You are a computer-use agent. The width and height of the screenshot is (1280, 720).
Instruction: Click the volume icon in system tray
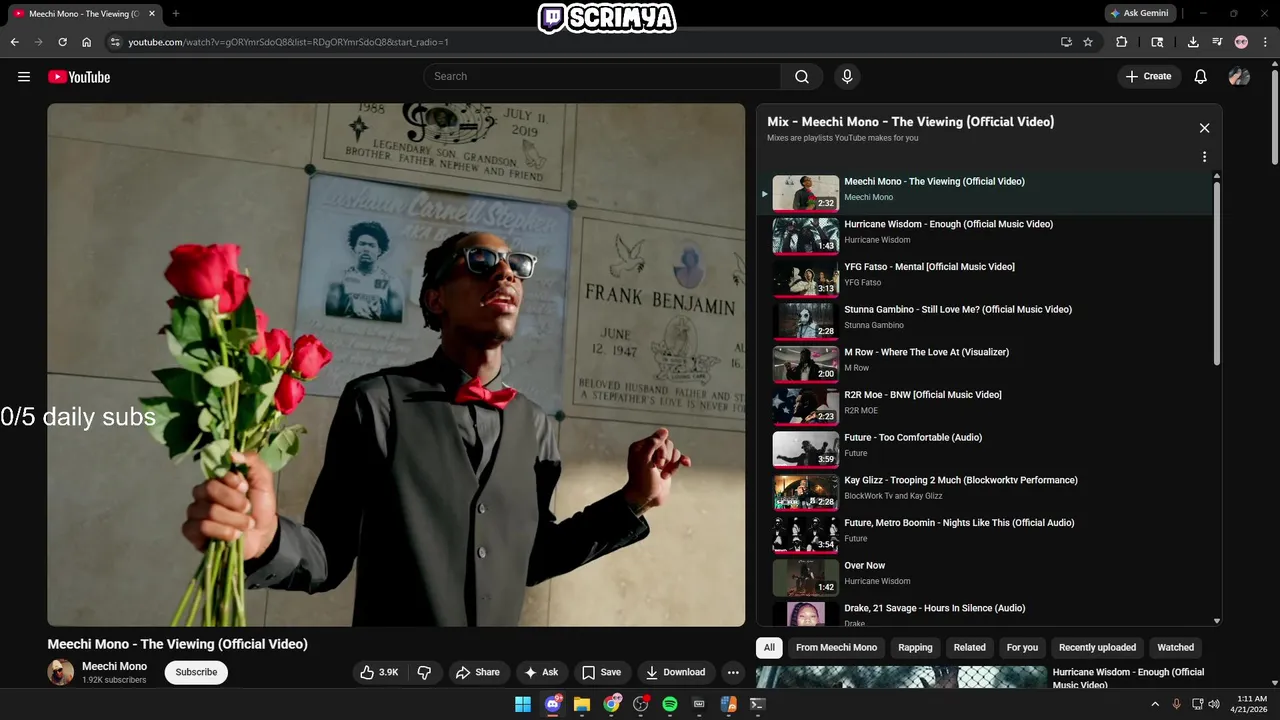pos(1214,704)
